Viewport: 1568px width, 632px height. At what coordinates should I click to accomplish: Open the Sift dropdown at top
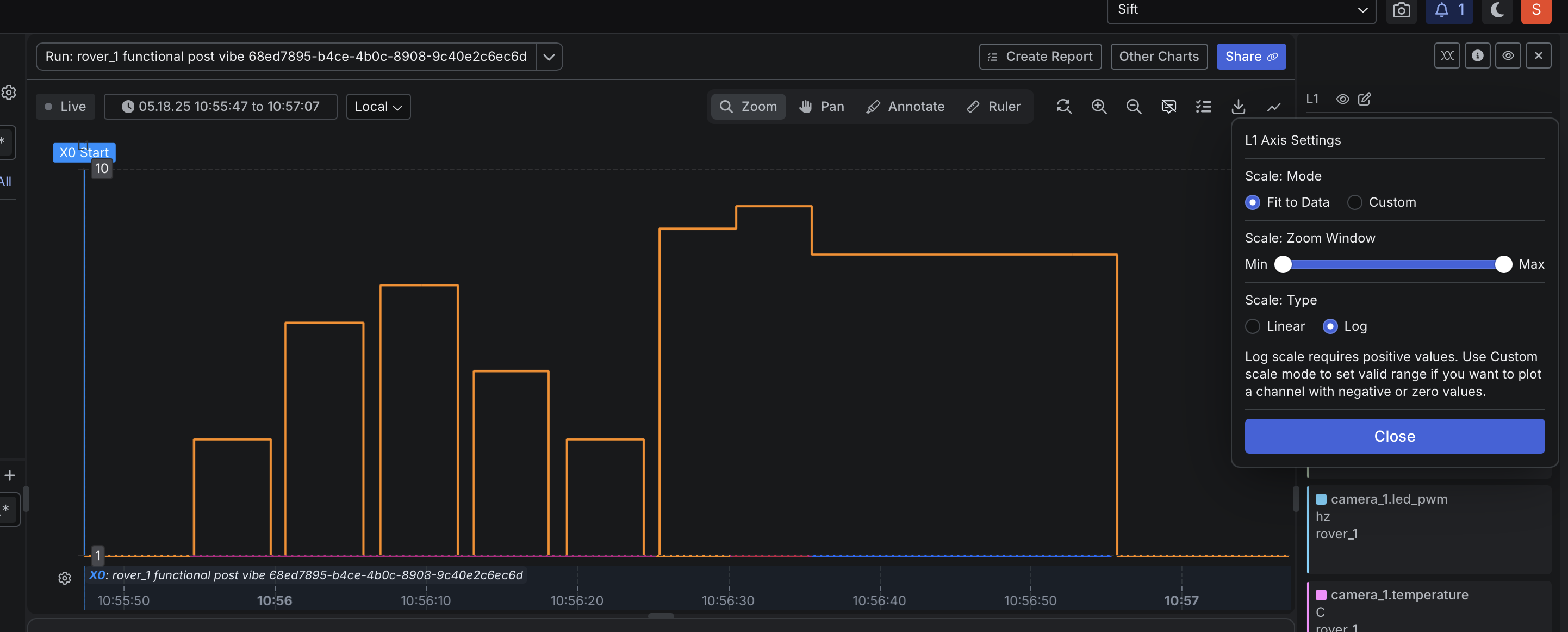click(1241, 10)
